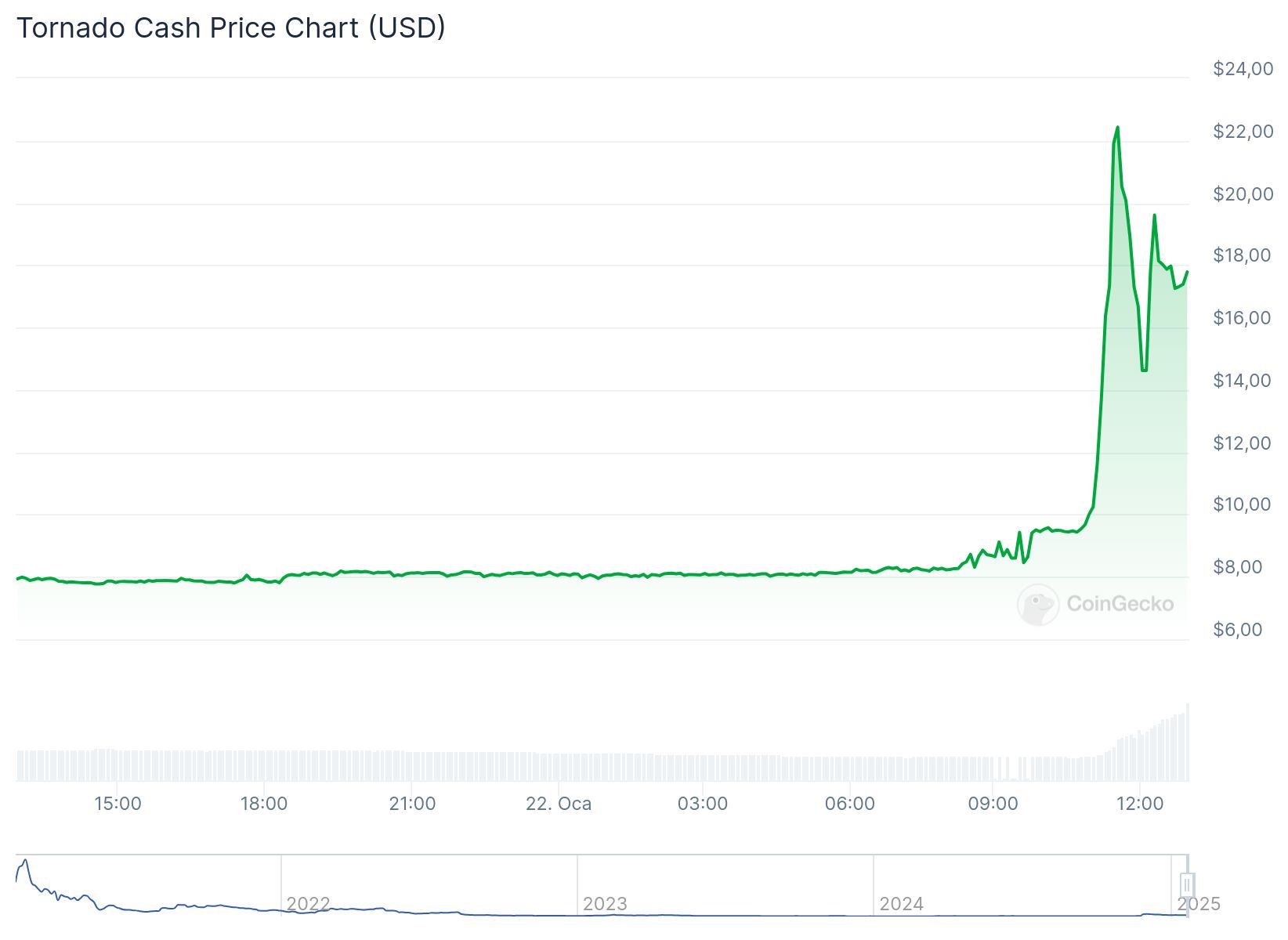Click the 03:00 time axis label

pyautogui.click(x=703, y=804)
